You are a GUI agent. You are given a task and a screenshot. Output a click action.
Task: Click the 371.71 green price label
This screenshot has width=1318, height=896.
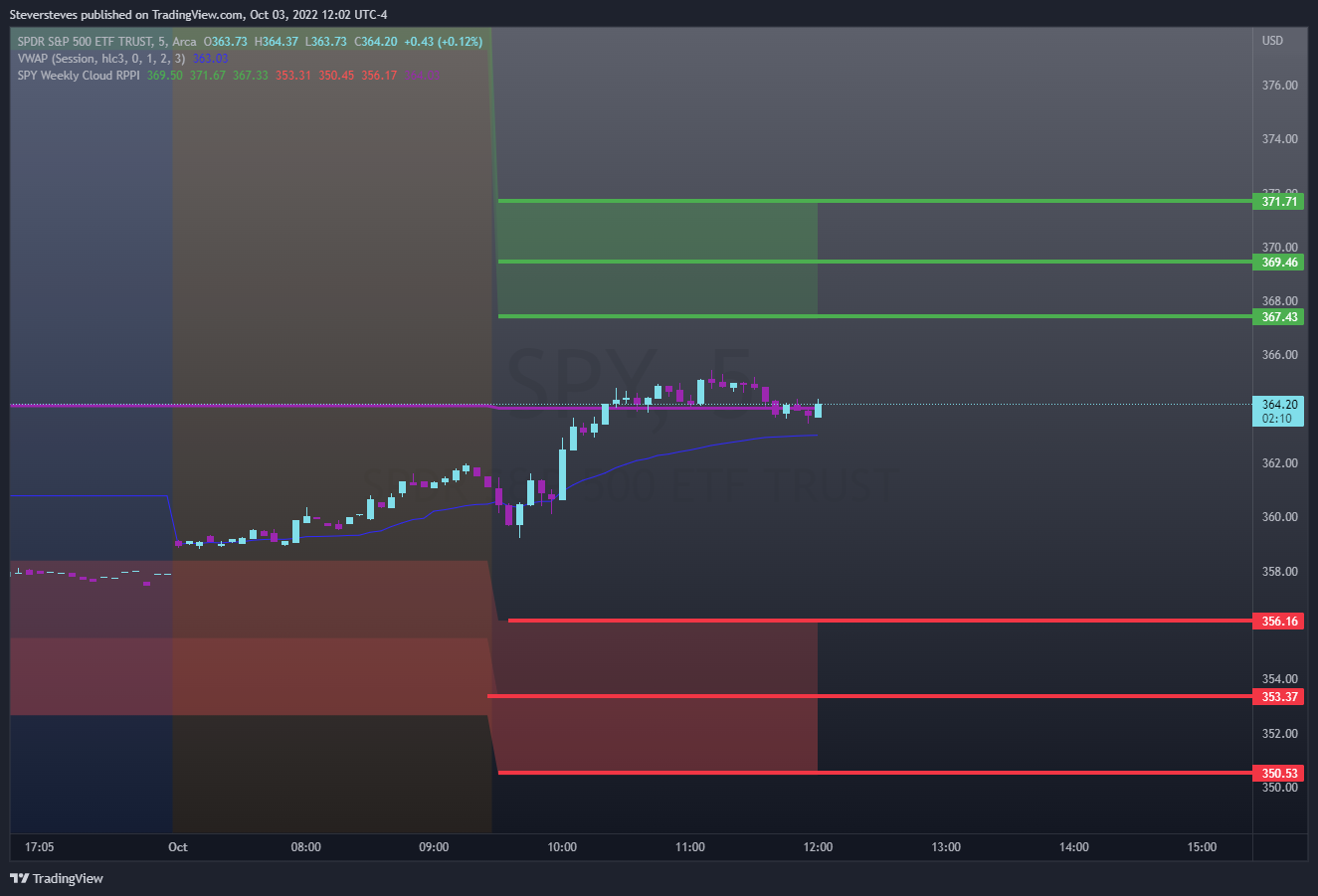pos(1279,201)
